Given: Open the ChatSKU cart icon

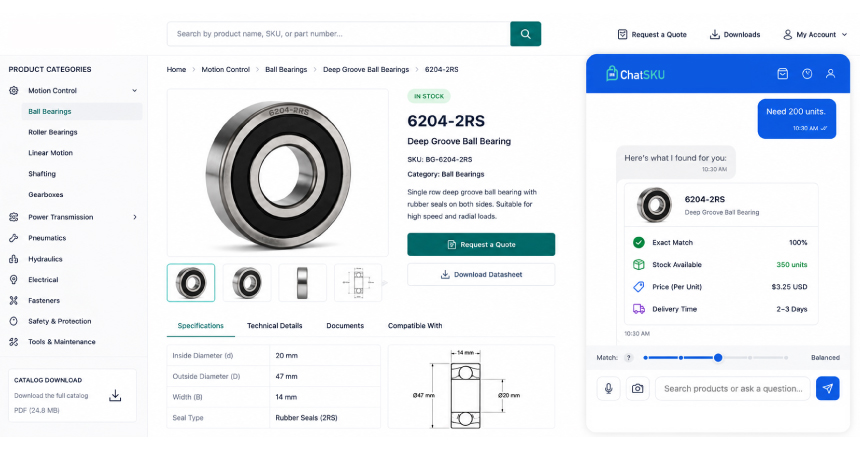Looking at the screenshot, I should click(x=783, y=74).
